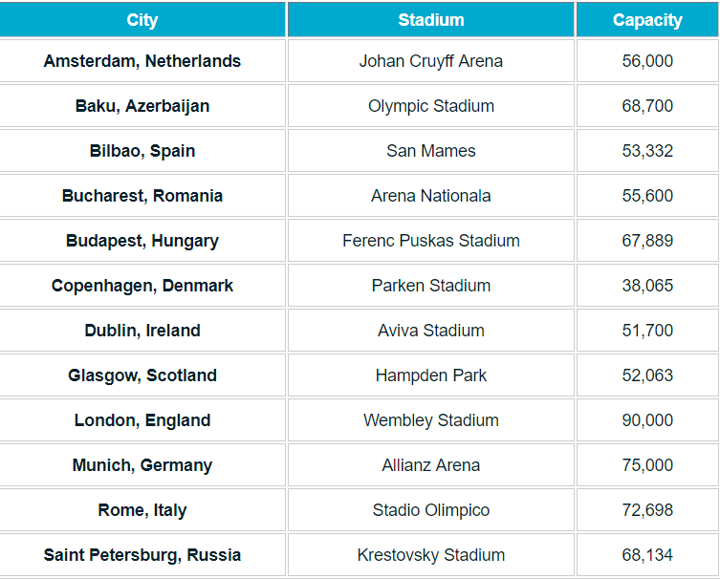
Task: Select the Amsterdam, Netherlands cell
Action: (x=142, y=61)
